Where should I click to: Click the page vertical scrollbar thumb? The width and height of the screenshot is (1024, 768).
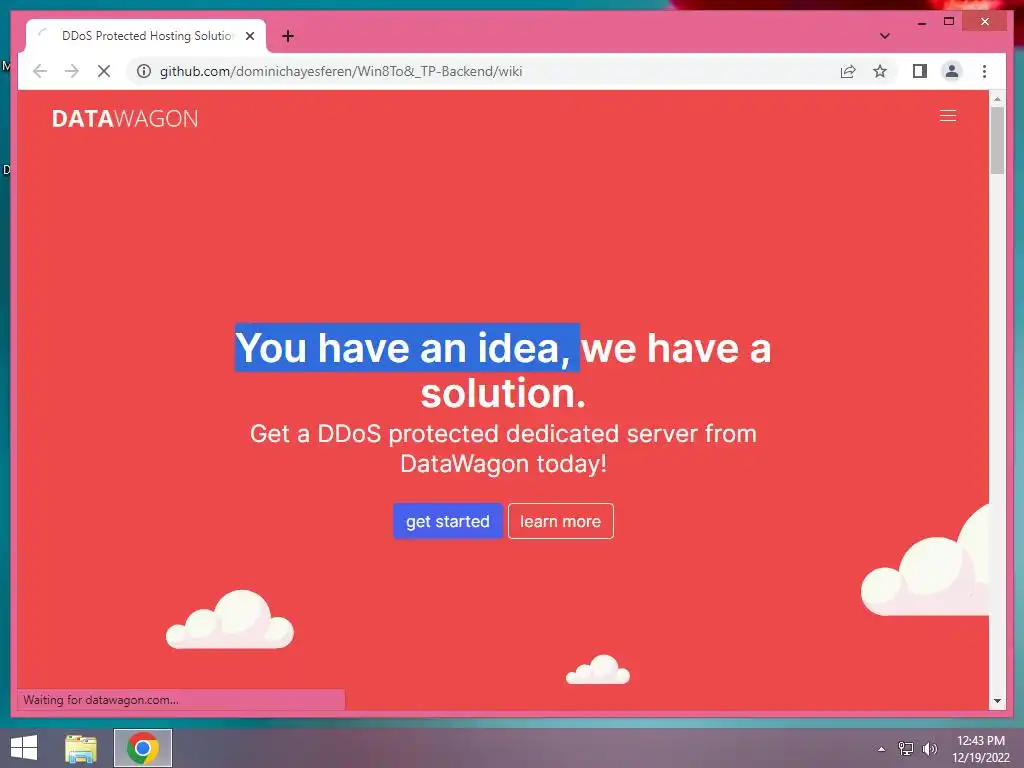(997, 140)
